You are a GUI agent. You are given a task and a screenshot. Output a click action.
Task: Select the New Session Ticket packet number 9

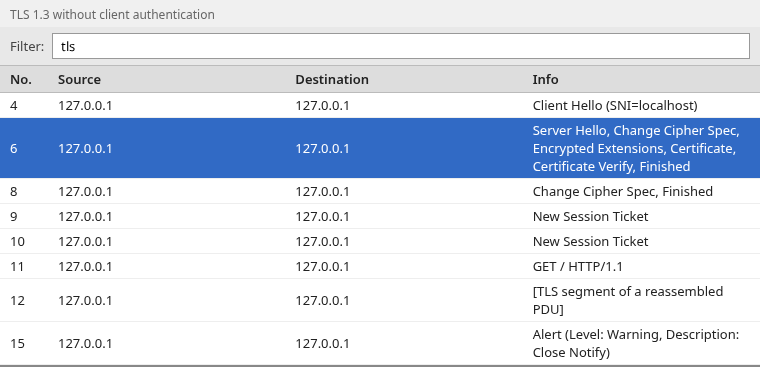point(380,216)
